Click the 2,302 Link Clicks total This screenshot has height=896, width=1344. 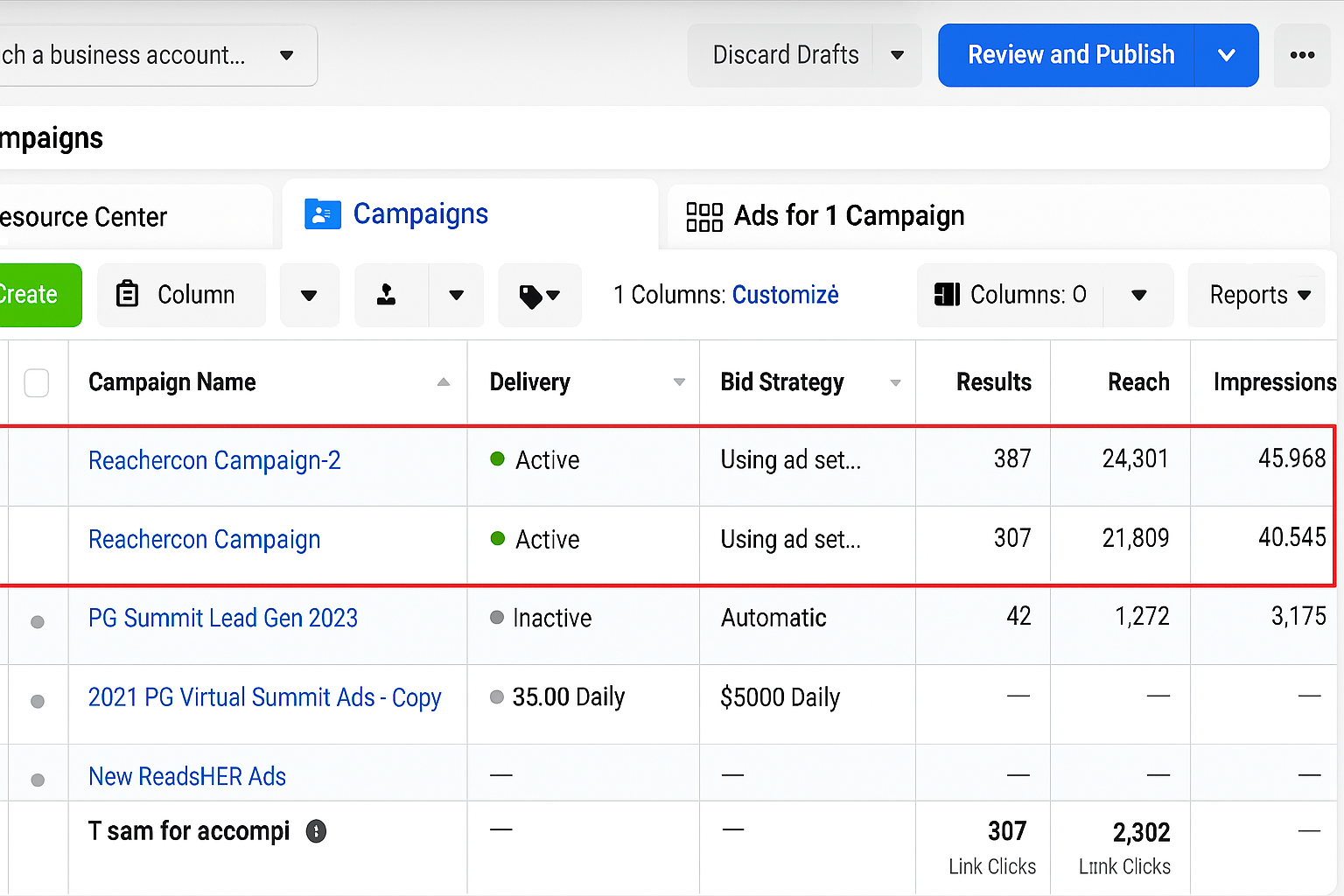[1141, 832]
